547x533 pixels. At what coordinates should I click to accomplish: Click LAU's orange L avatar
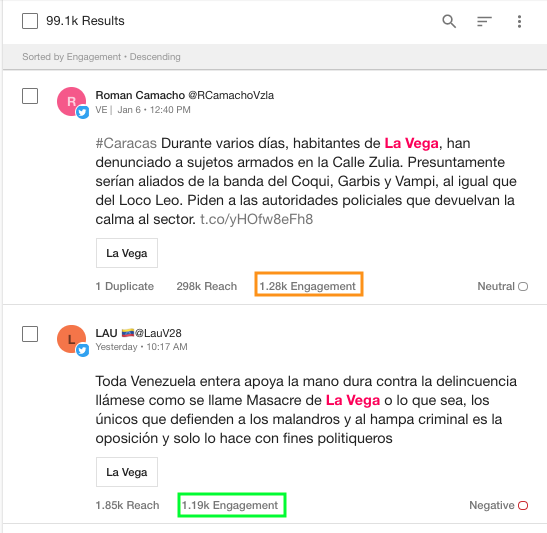pos(71,339)
